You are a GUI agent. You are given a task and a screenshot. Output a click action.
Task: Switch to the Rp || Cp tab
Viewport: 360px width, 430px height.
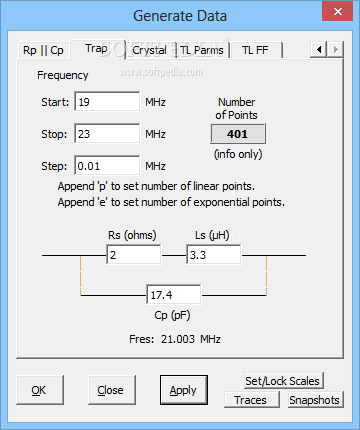43,51
